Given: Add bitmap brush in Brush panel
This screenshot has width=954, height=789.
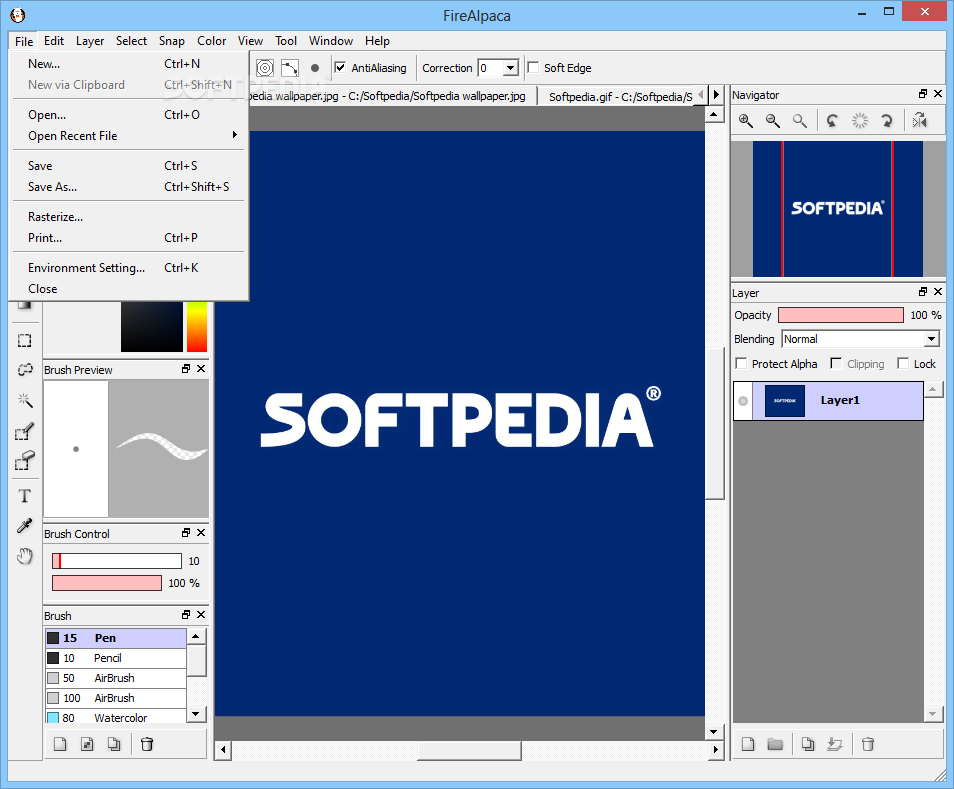Looking at the screenshot, I should (x=87, y=744).
